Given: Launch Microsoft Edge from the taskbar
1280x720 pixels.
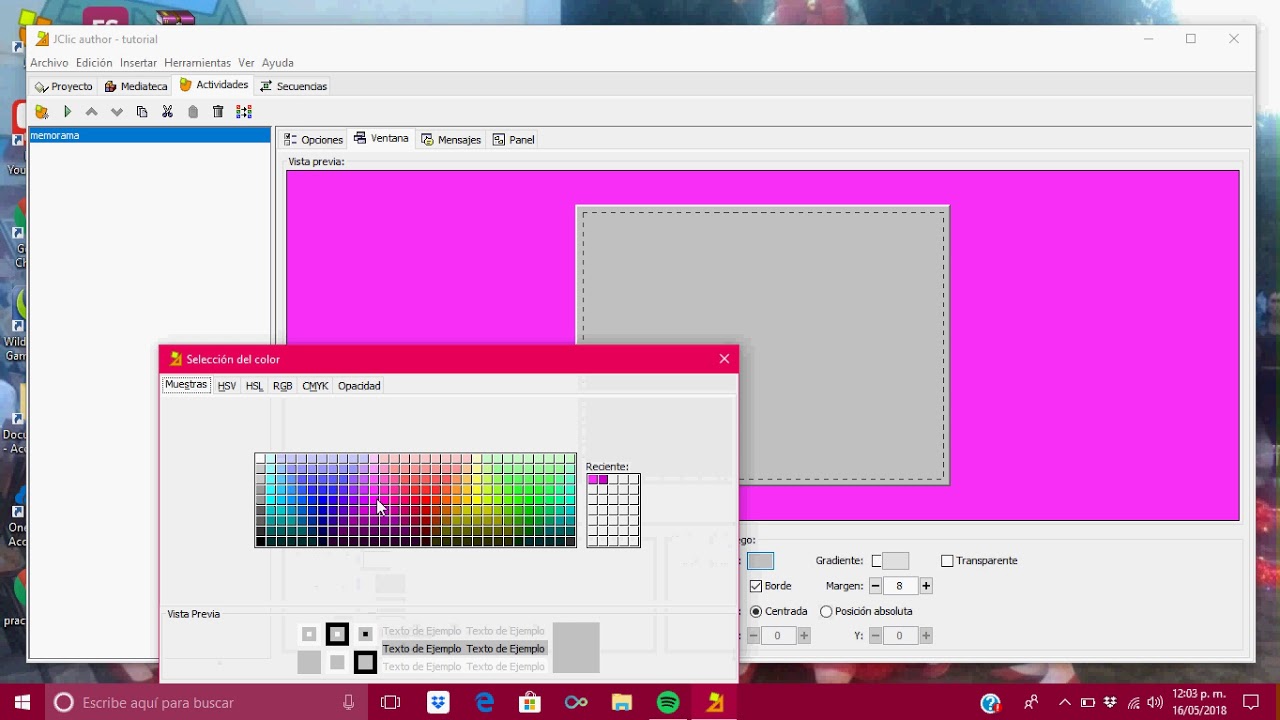Looking at the screenshot, I should pos(485,702).
